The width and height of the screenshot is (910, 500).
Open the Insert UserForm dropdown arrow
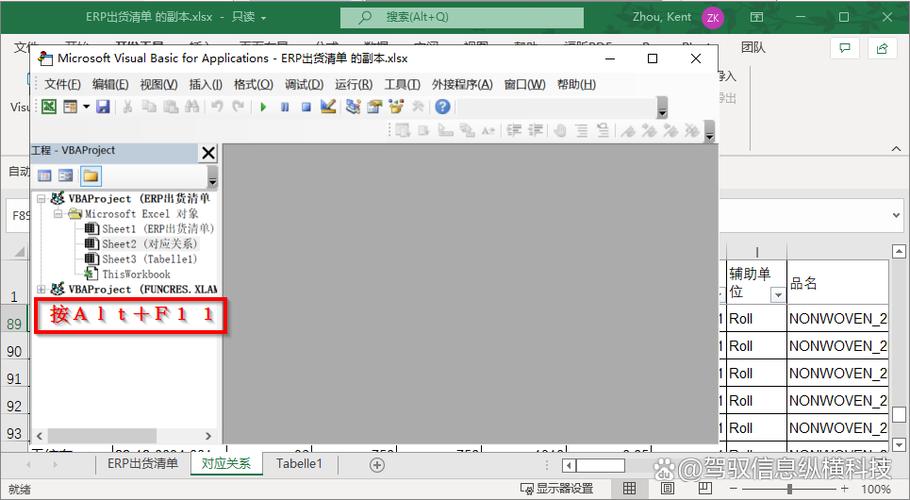86,107
